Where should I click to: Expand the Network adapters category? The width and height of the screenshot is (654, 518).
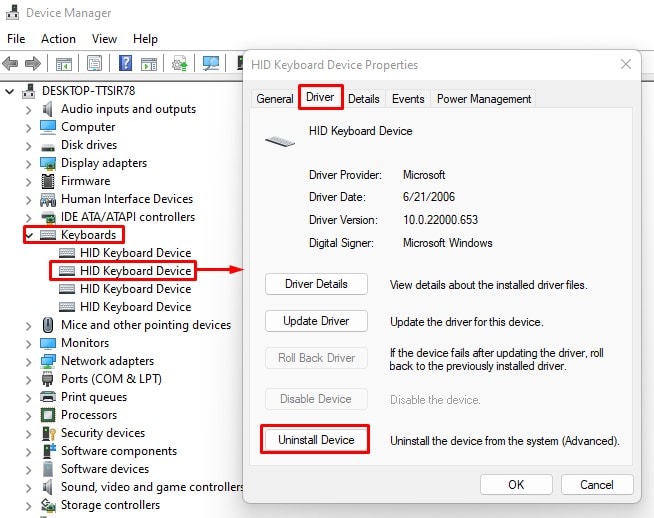[28, 361]
